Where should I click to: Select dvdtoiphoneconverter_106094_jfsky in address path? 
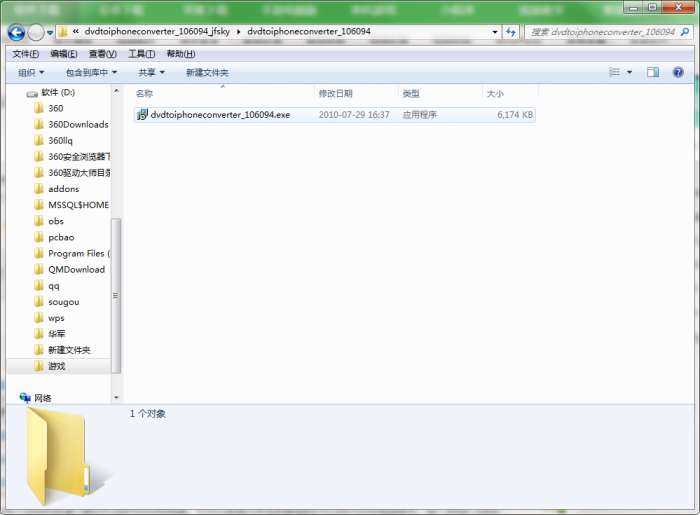(x=157, y=31)
